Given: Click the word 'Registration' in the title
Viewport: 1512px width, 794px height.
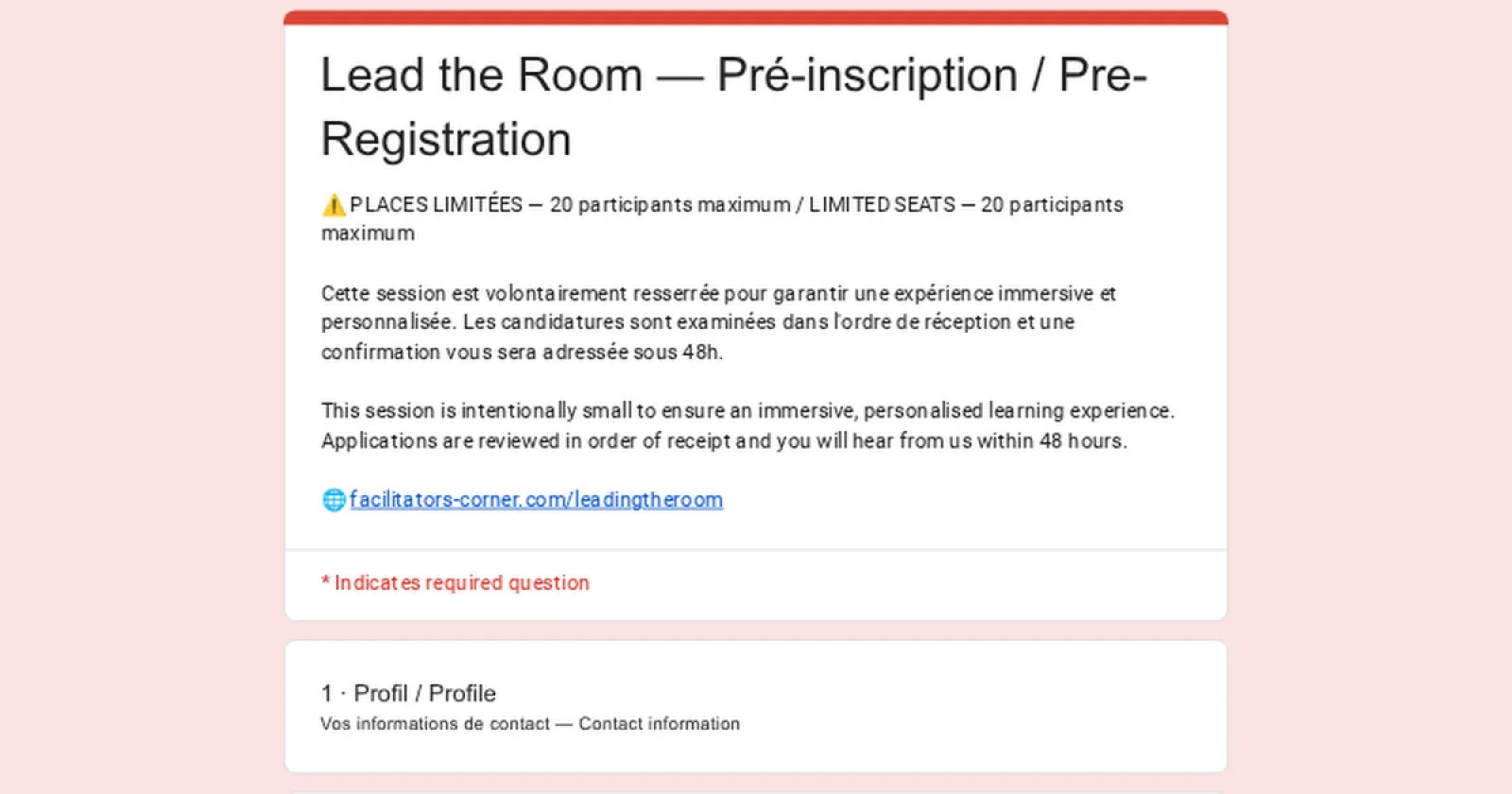Looking at the screenshot, I should pyautogui.click(x=446, y=139).
